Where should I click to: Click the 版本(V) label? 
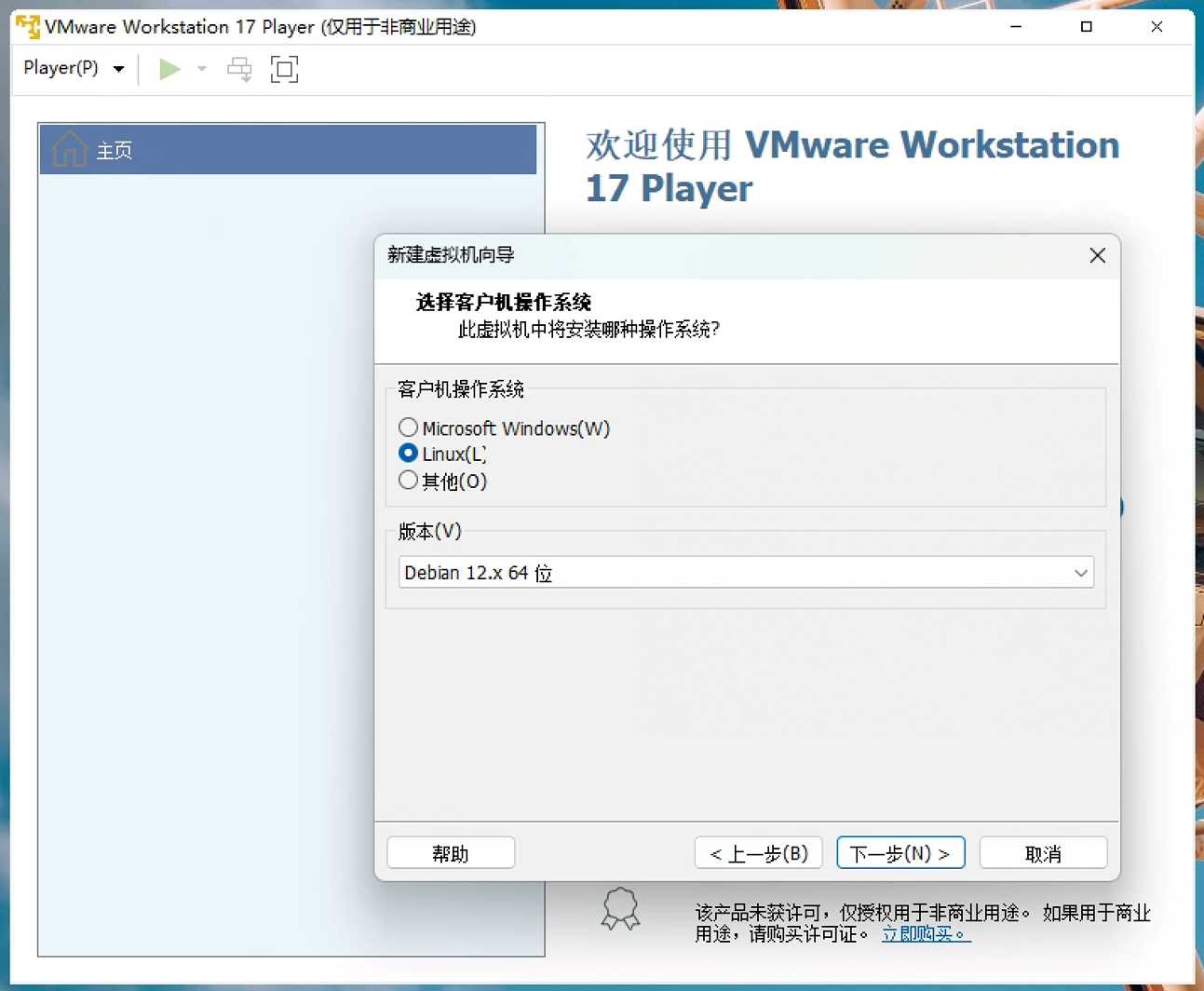tap(429, 532)
